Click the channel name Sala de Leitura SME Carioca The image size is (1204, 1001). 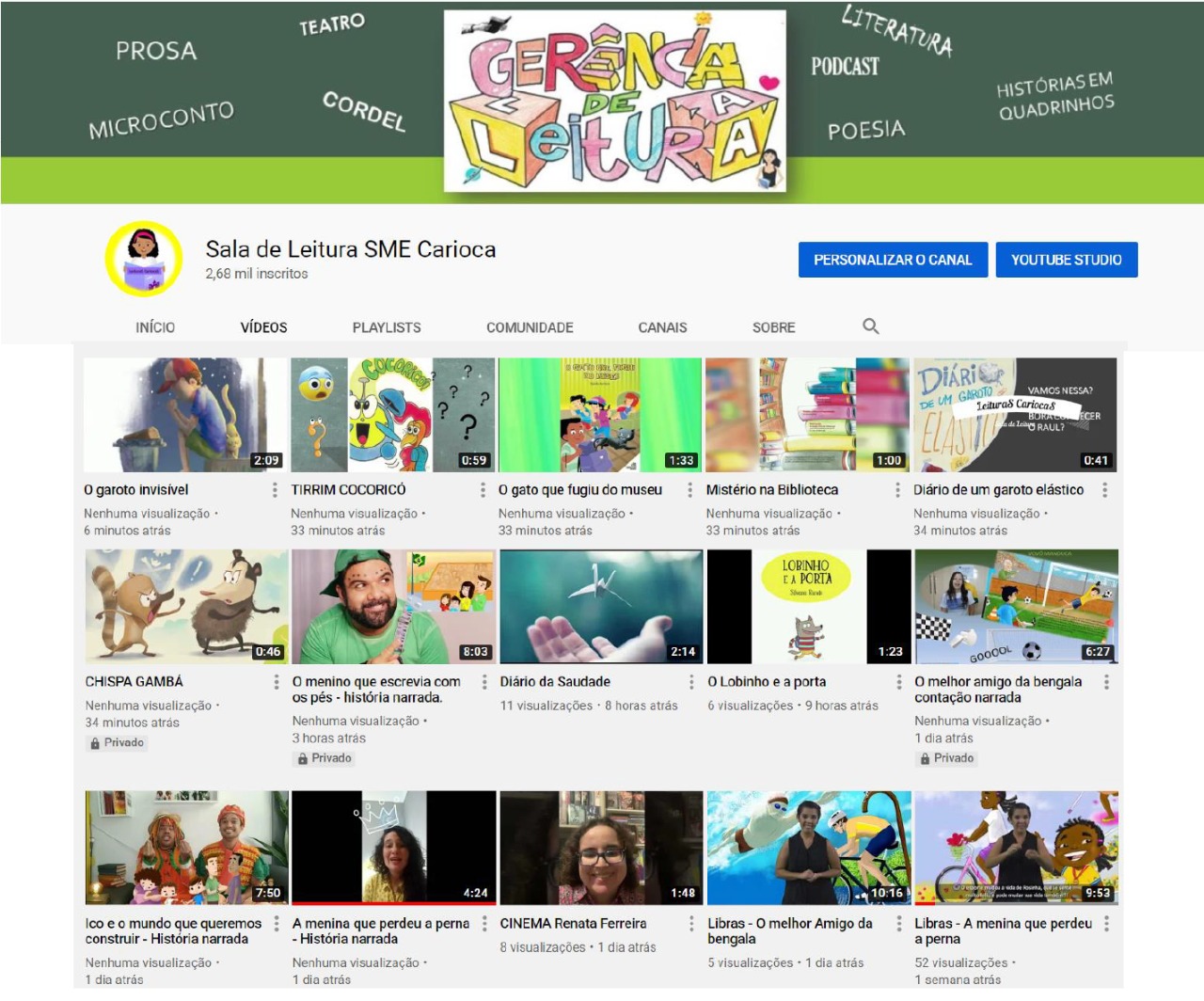pyautogui.click(x=351, y=249)
